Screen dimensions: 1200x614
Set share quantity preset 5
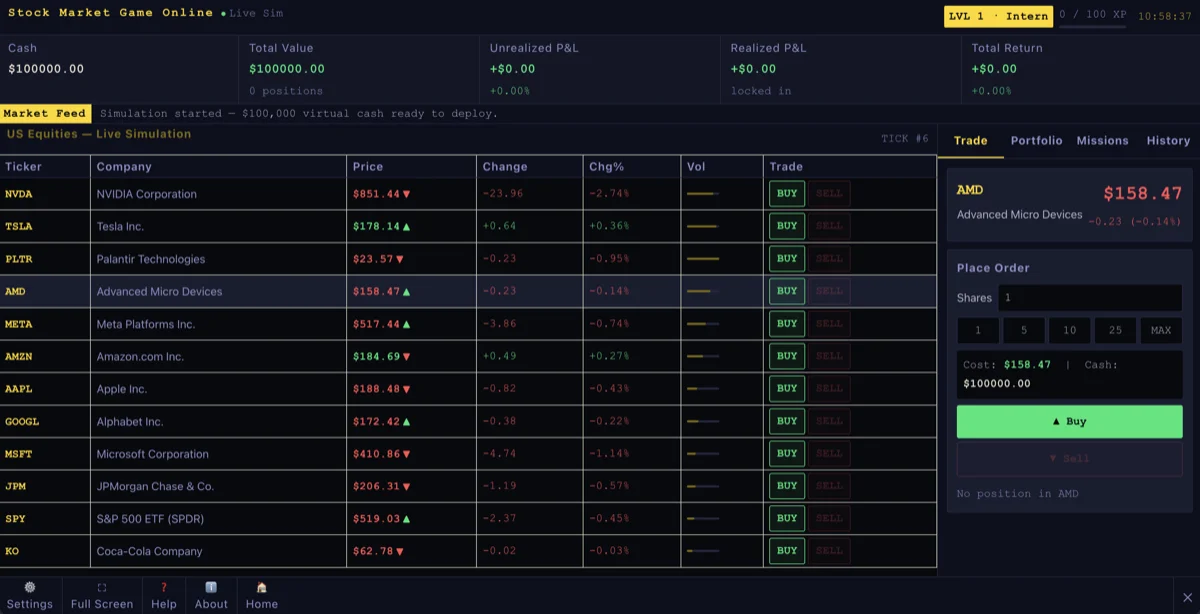click(1024, 330)
